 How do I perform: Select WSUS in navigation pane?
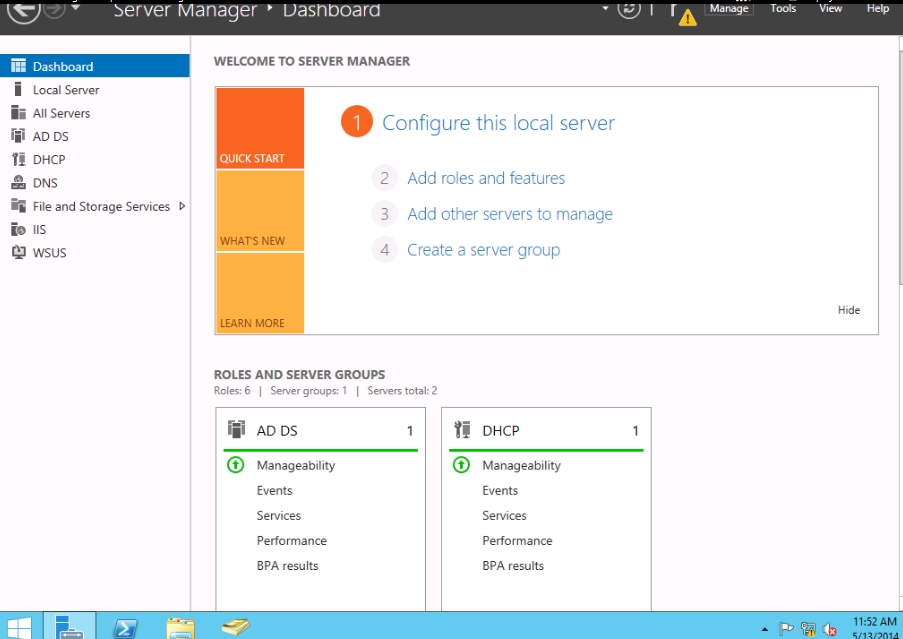point(94,252)
